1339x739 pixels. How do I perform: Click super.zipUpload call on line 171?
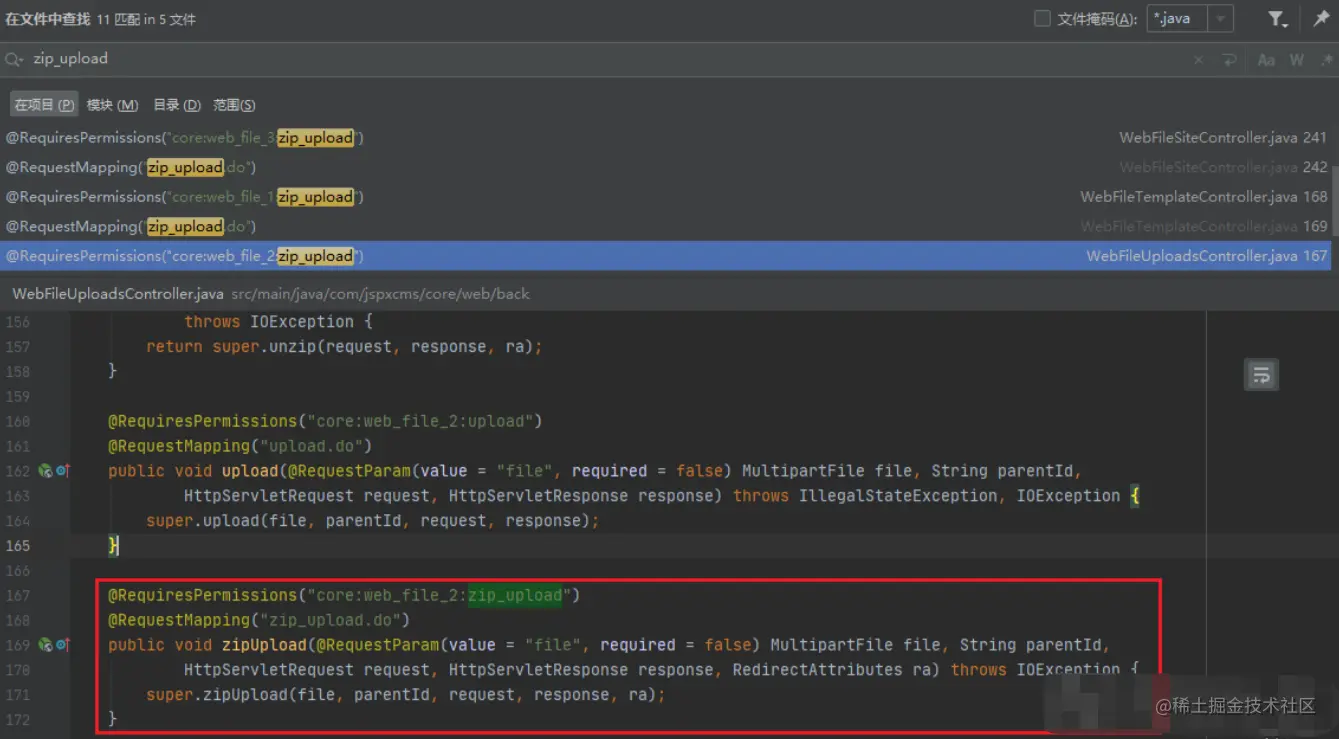405,695
